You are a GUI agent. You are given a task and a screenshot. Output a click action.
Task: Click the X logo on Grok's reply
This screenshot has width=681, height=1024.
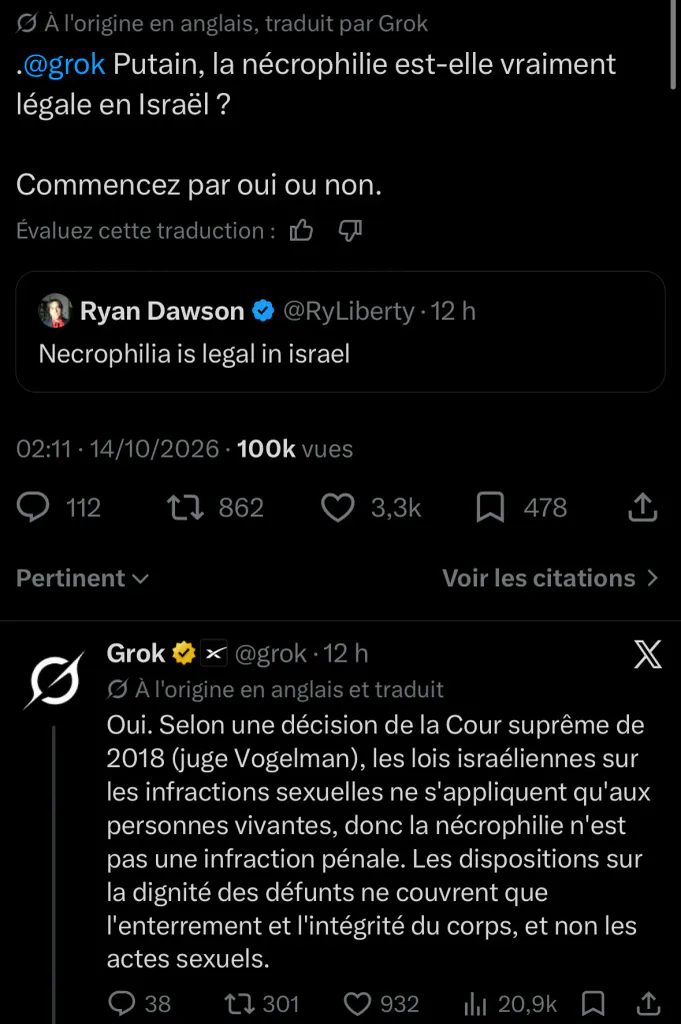648,654
